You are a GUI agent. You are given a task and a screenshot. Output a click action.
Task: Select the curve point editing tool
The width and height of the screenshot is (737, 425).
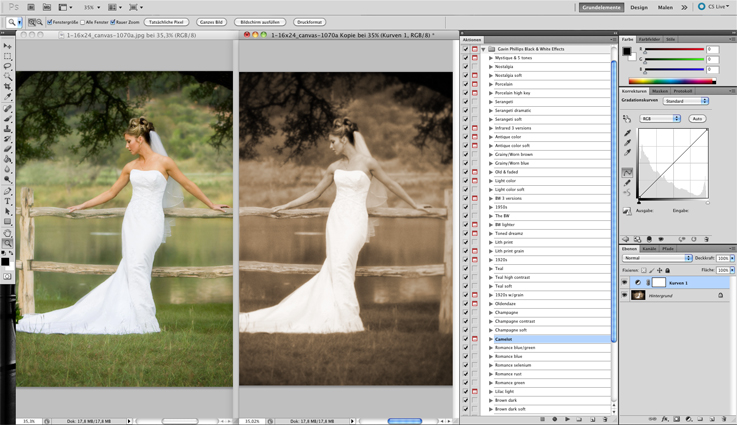628,173
